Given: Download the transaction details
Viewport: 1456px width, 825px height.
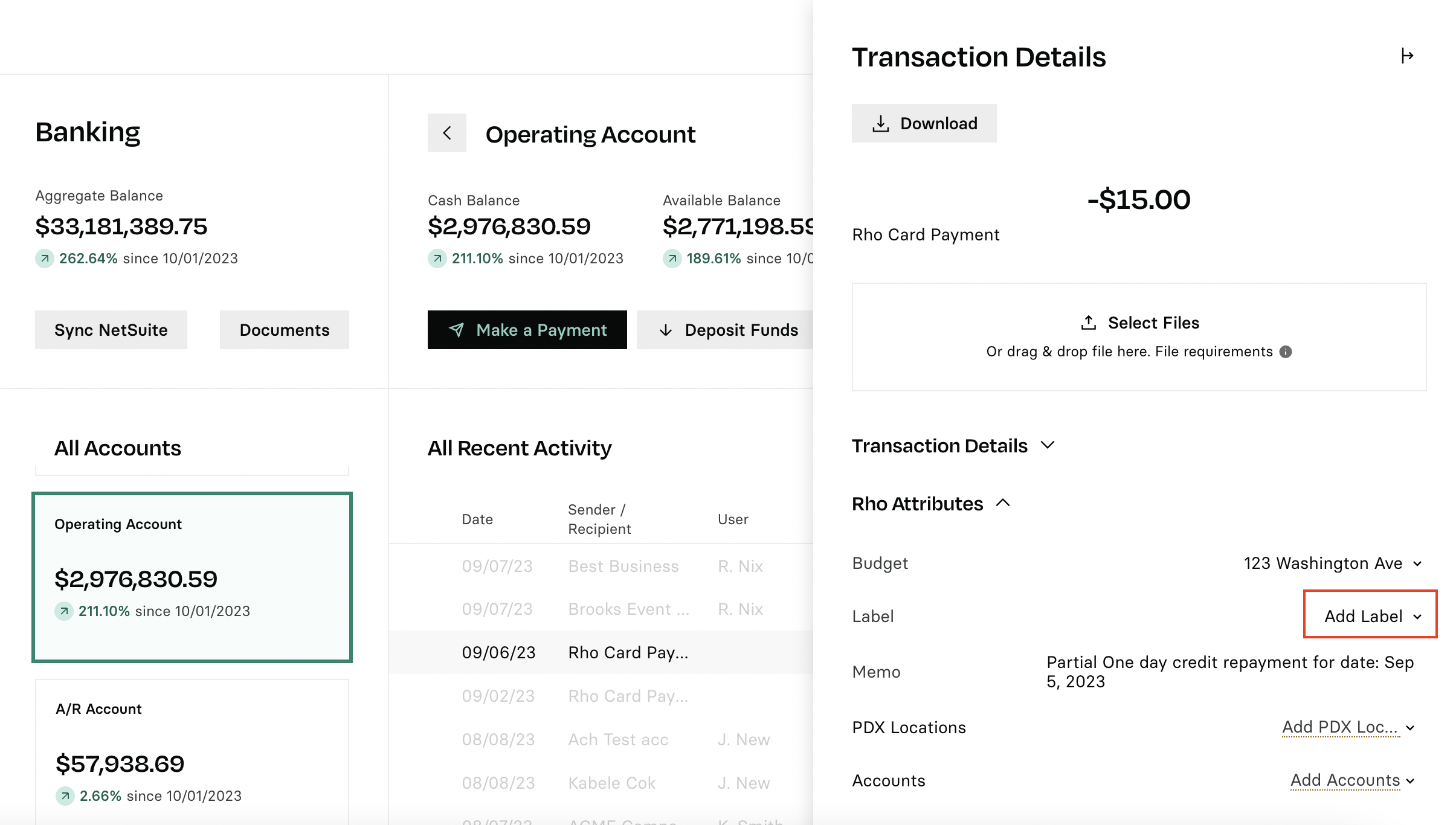Looking at the screenshot, I should pos(924,123).
